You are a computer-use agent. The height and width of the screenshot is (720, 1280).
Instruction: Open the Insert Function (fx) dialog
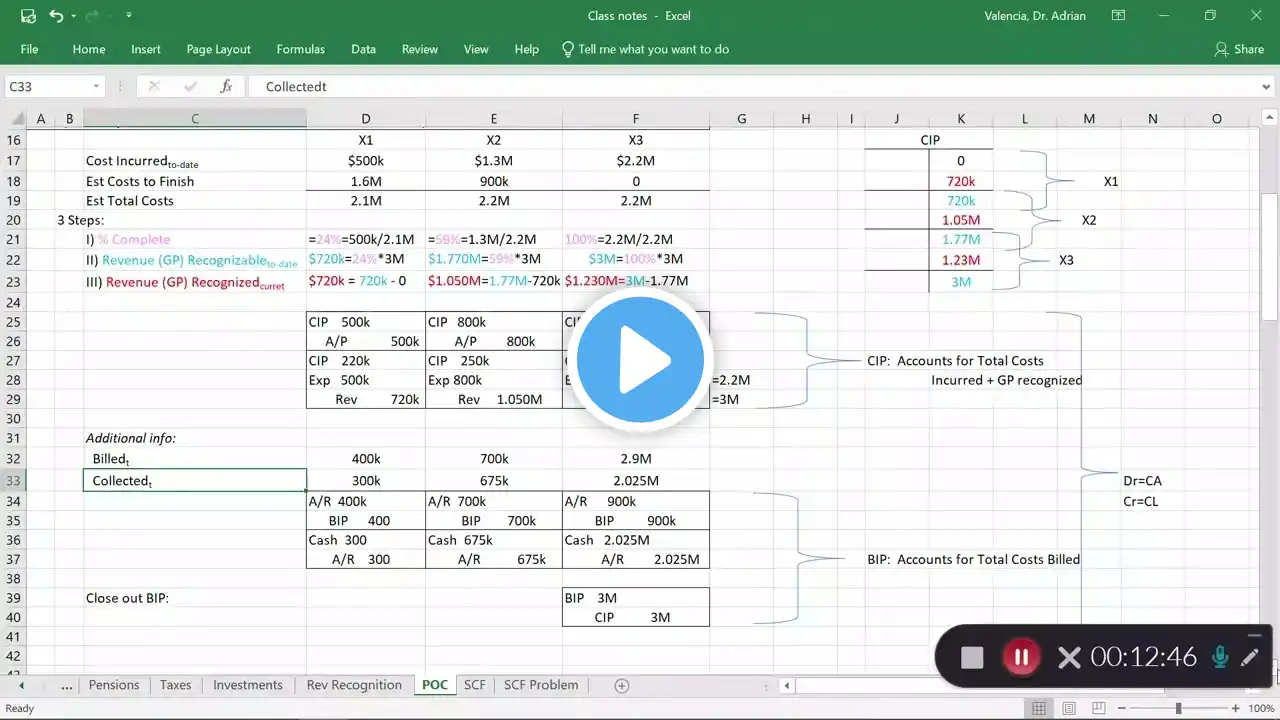coord(226,87)
